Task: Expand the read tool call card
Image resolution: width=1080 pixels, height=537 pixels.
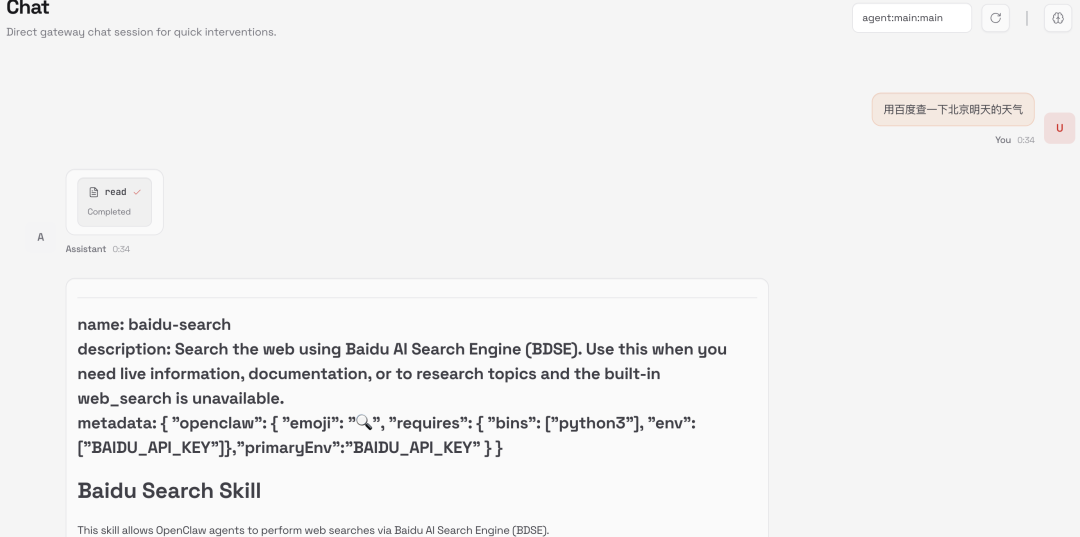Action: click(x=114, y=202)
